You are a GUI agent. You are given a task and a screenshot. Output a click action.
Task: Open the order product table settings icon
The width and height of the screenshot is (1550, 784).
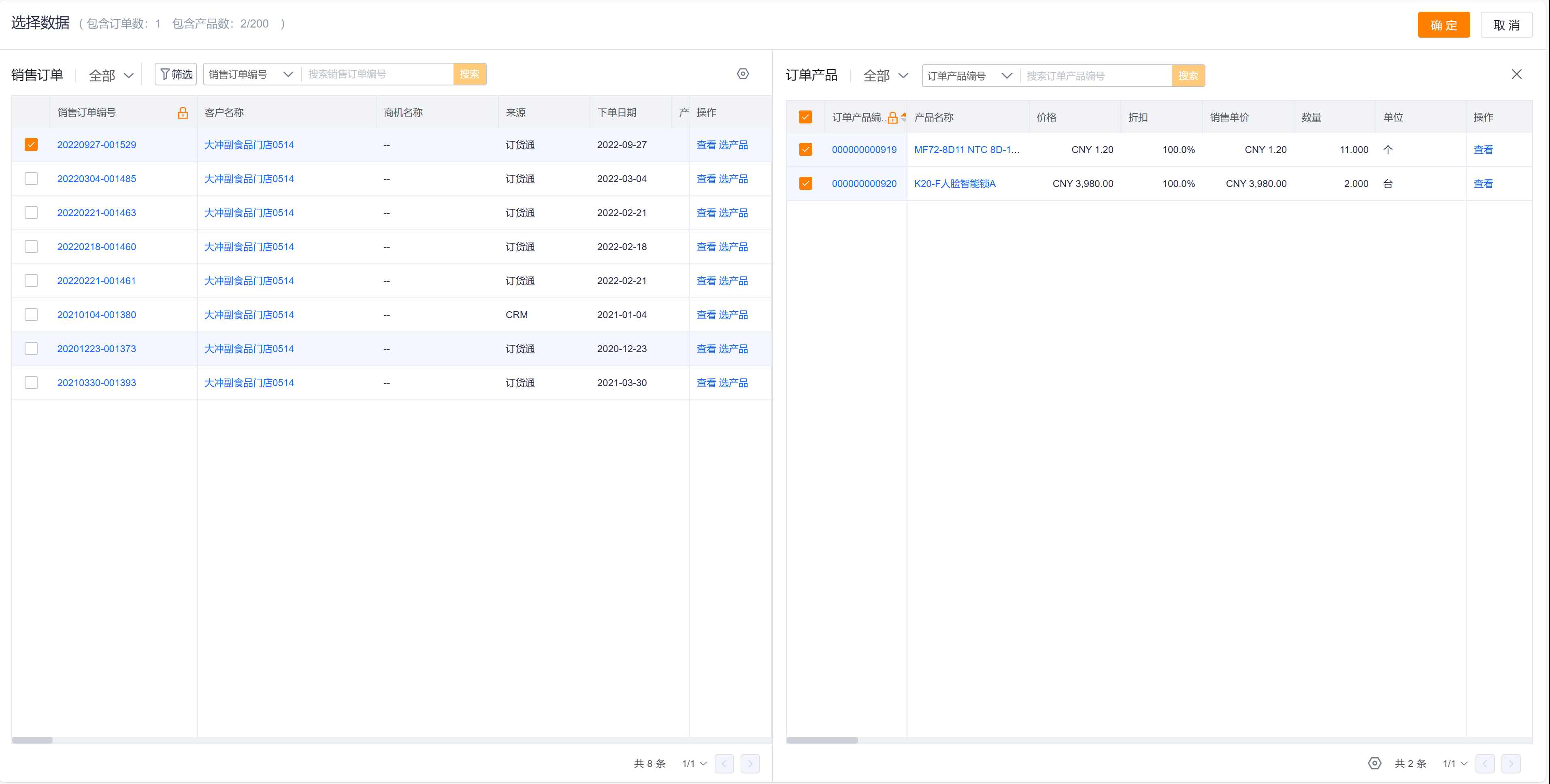(1374, 763)
